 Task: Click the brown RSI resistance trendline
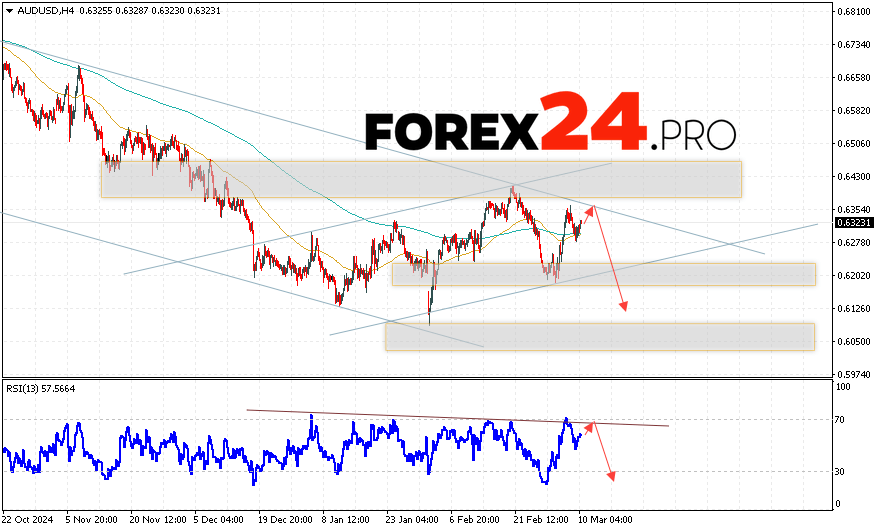(x=450, y=417)
